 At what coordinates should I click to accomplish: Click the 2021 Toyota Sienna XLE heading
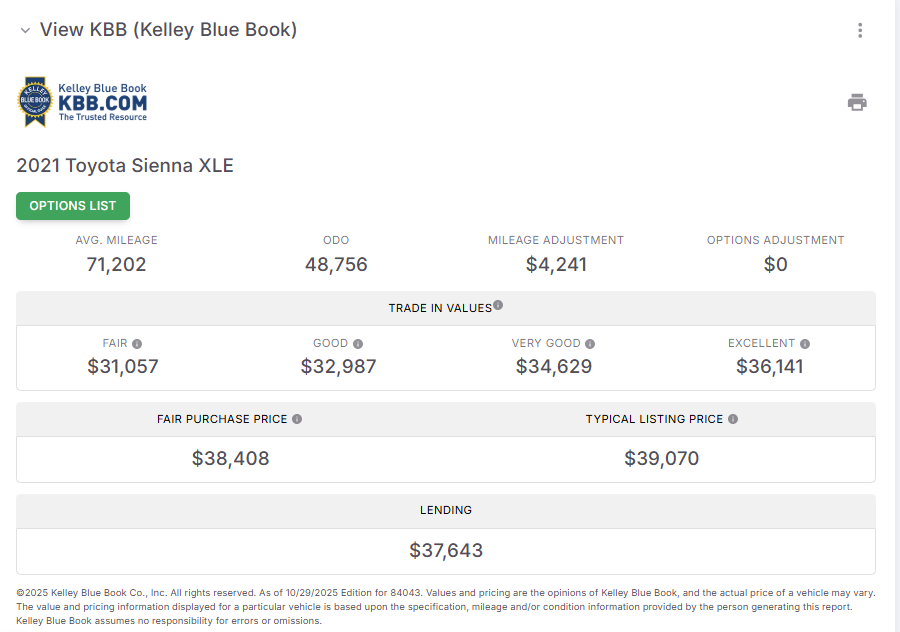coord(125,166)
